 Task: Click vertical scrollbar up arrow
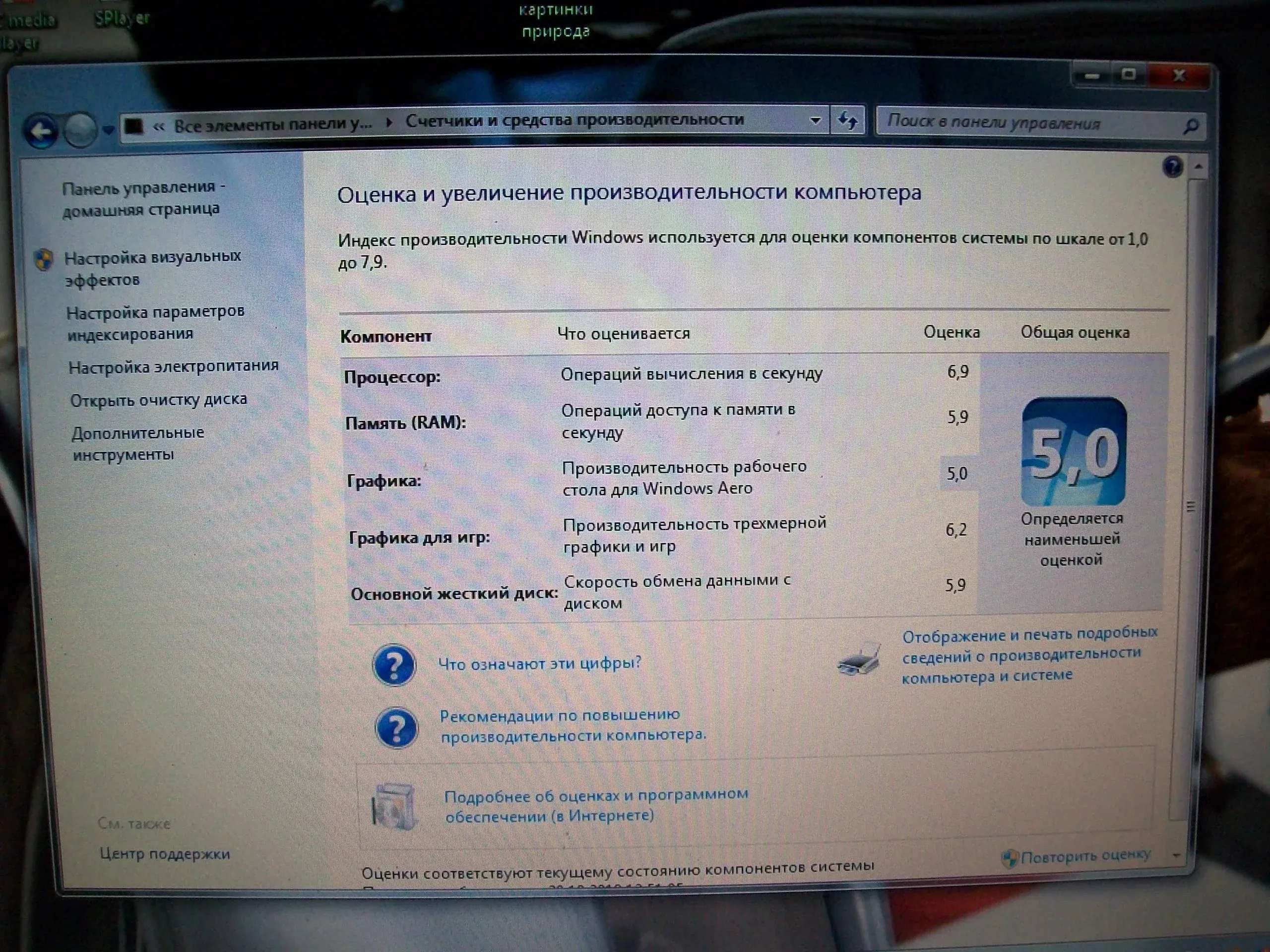click(x=1198, y=168)
